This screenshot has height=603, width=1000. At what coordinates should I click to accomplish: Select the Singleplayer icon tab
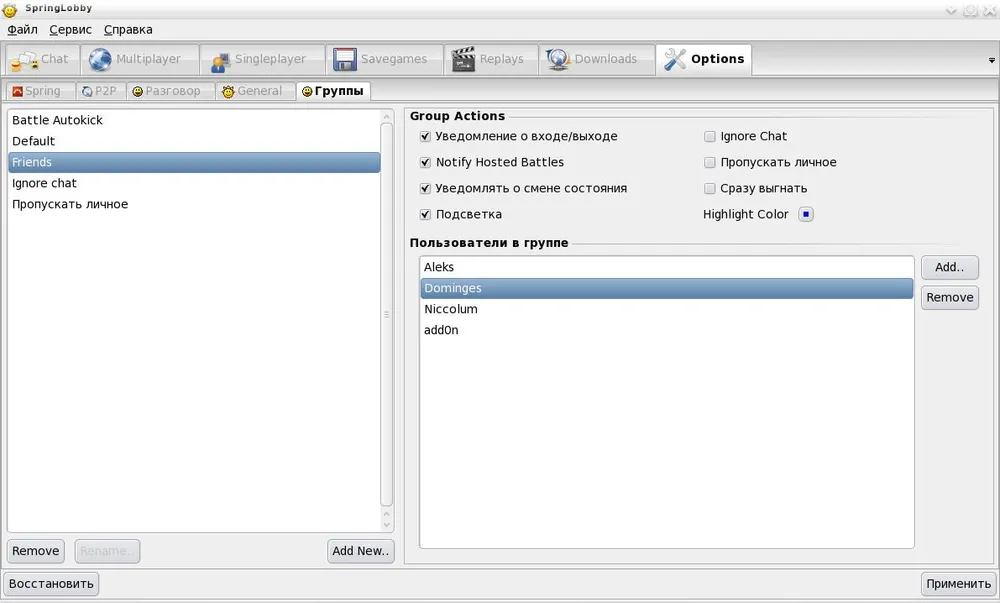tap(219, 59)
